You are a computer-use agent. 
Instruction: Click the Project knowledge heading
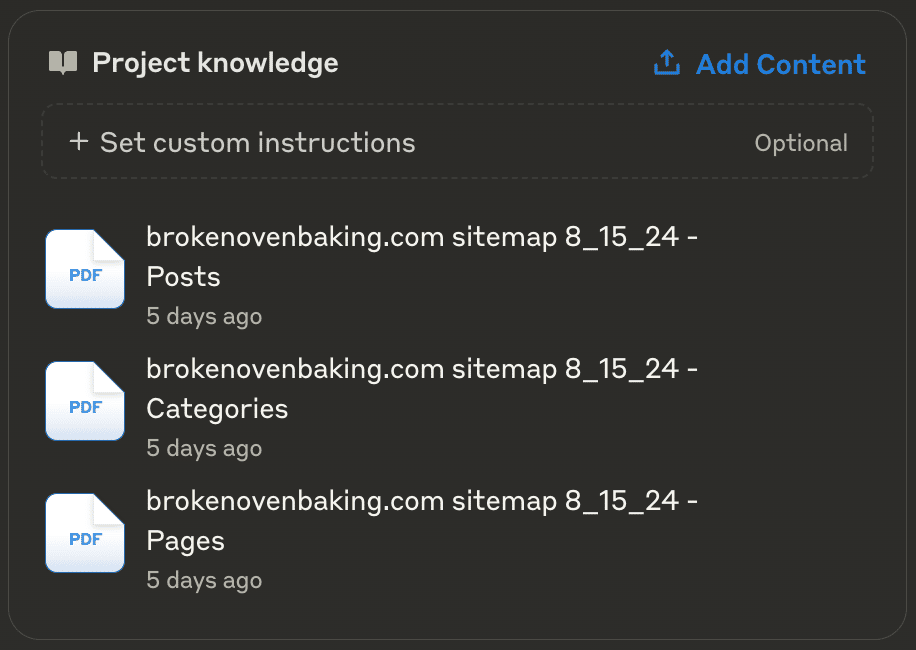[215, 63]
